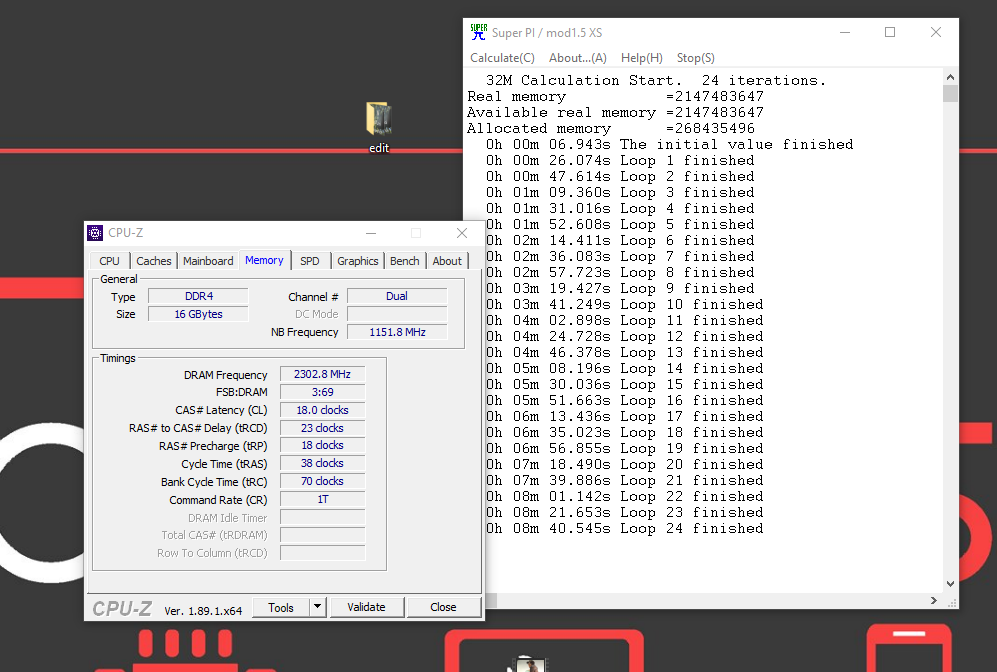The image size is (997, 672).
Task: Click the scroll down arrow in Super PI
Action: click(x=950, y=584)
